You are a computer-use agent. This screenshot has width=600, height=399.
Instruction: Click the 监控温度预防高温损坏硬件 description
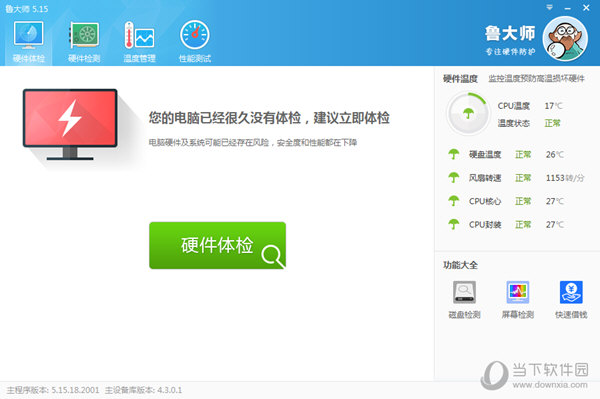[536, 78]
